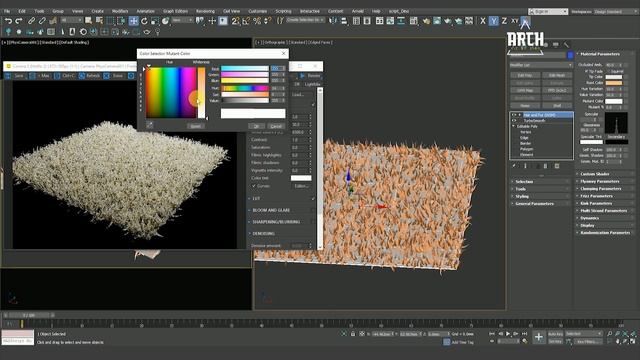Expand the Kink Parameters rollout

coord(605,203)
